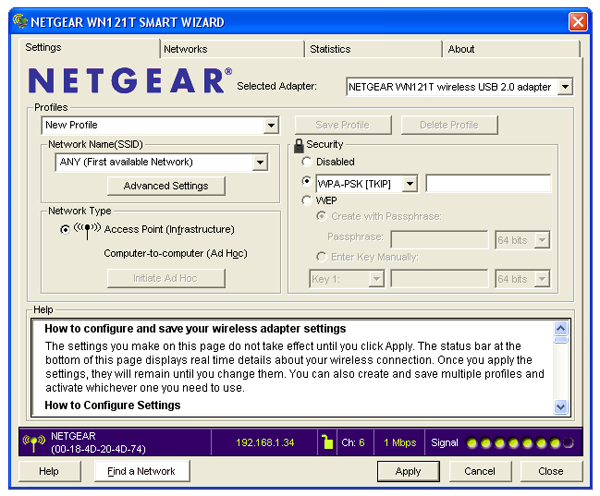Open the passphrase 64 bits dropdown

(542, 240)
